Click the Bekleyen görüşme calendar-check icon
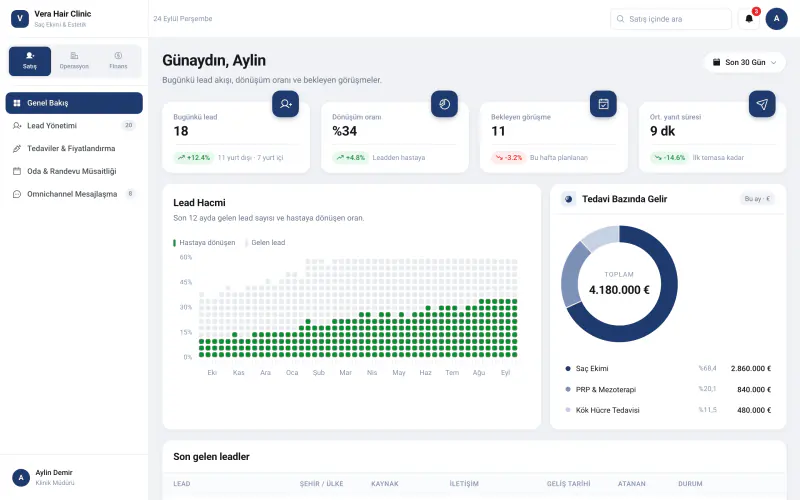The width and height of the screenshot is (800, 500). (x=604, y=104)
